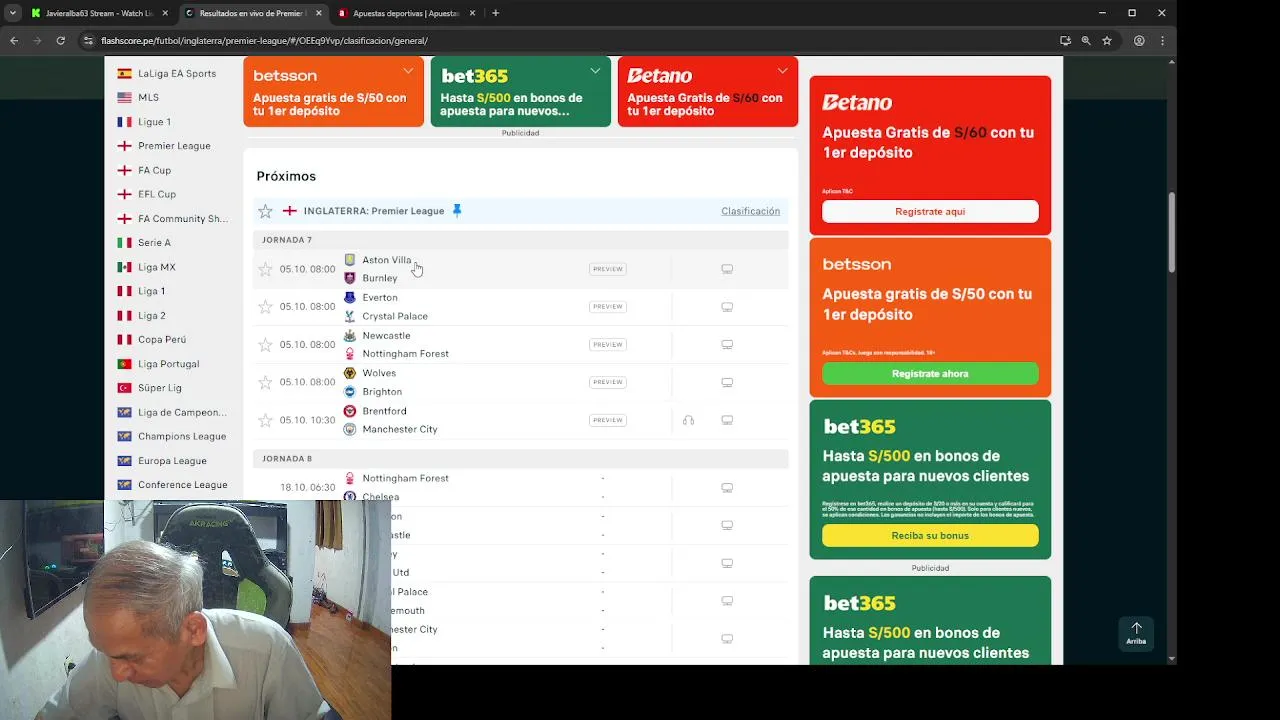Click the Crystal Palace team crest
This screenshot has width=1280, height=720.
coord(350,316)
